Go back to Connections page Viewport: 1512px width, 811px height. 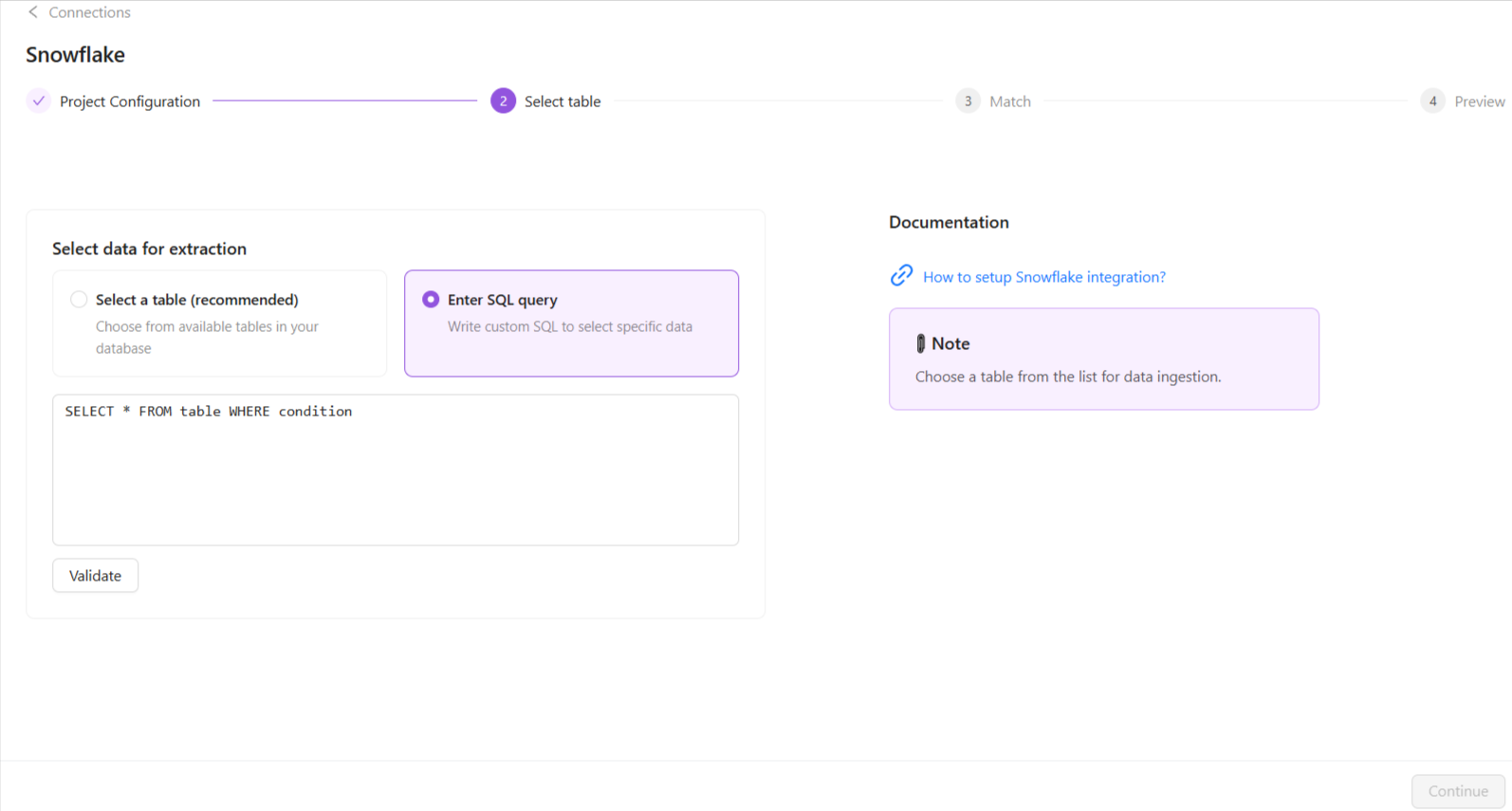tap(89, 12)
